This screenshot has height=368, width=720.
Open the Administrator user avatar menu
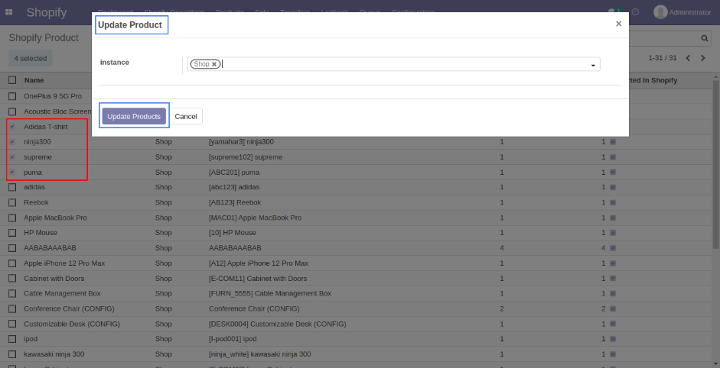point(682,12)
